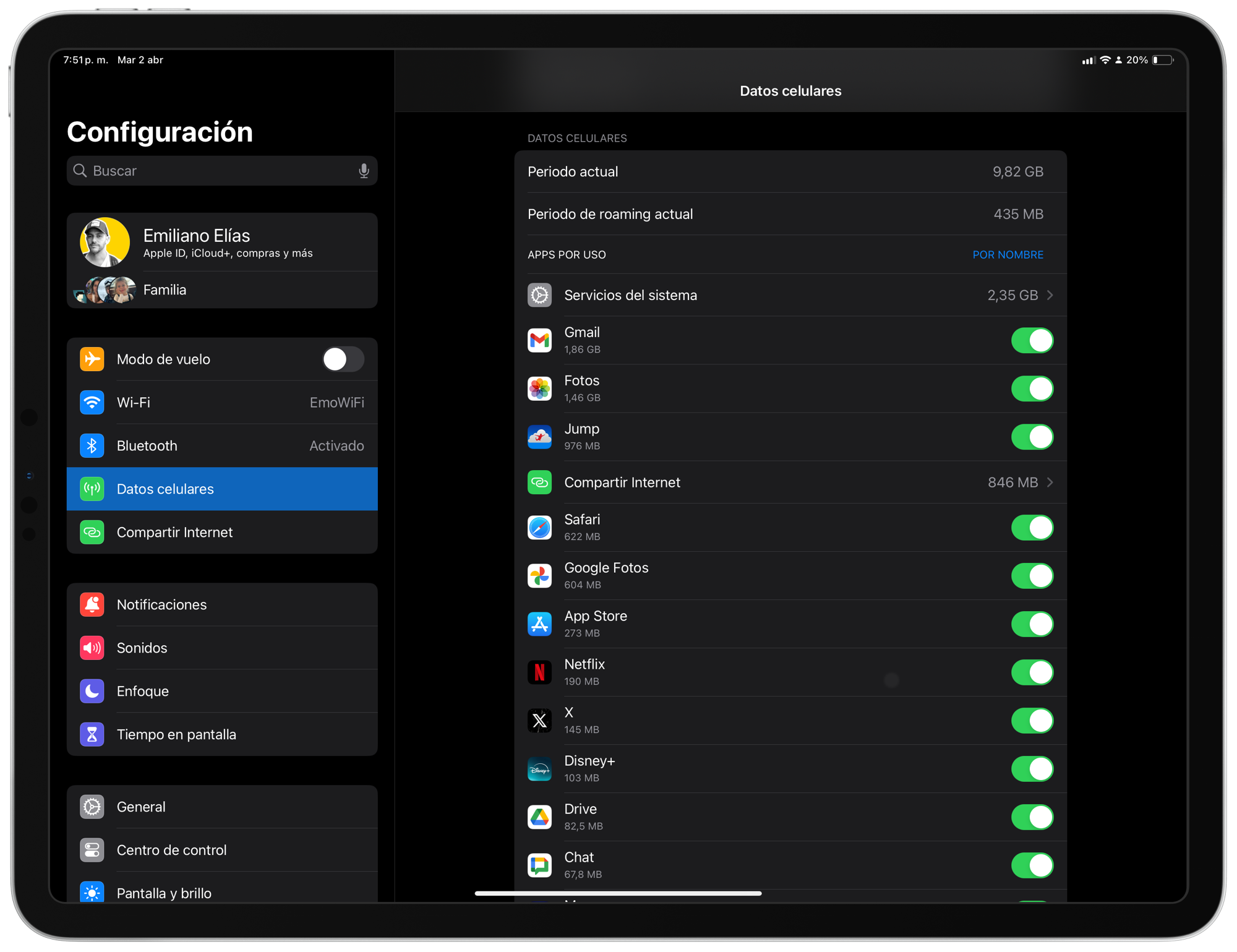Open the Familia sharing row
1237x952 pixels.
click(222, 290)
